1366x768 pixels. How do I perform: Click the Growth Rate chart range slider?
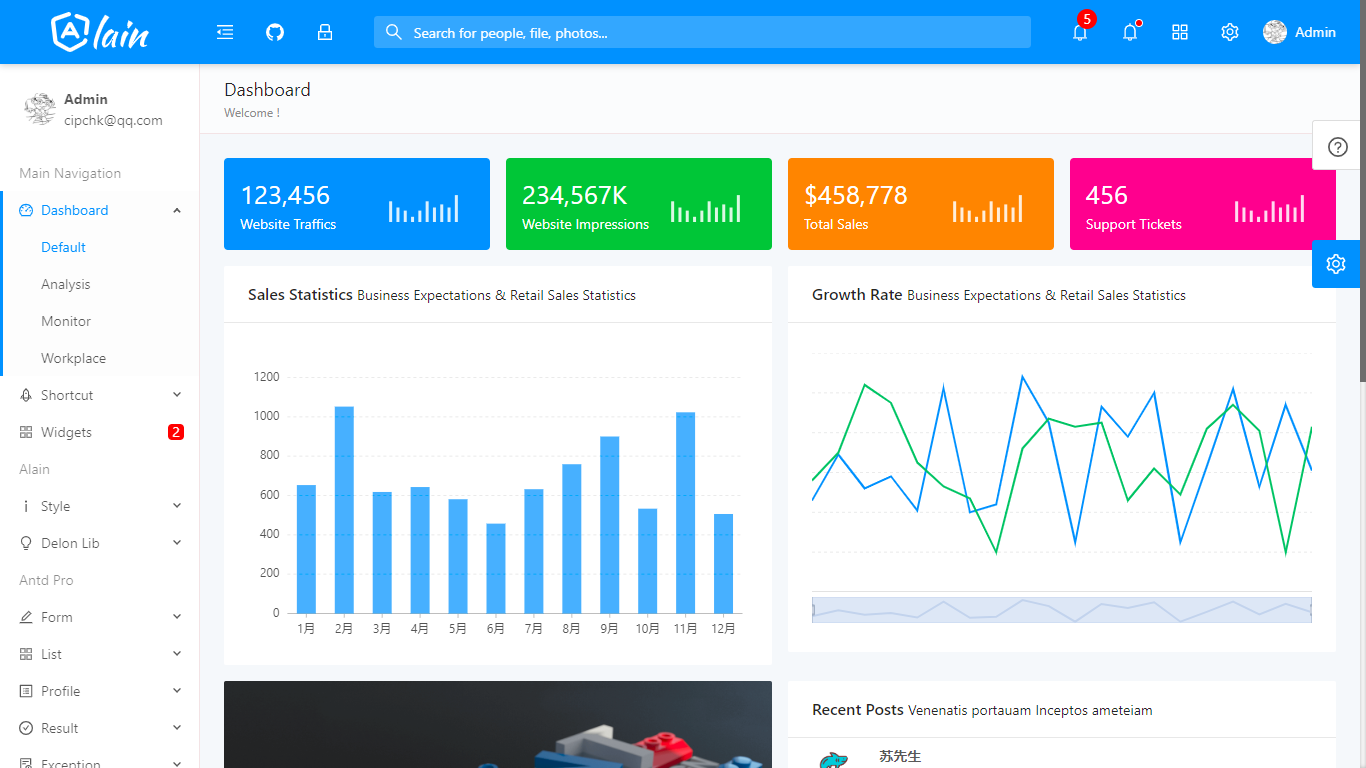(1062, 610)
